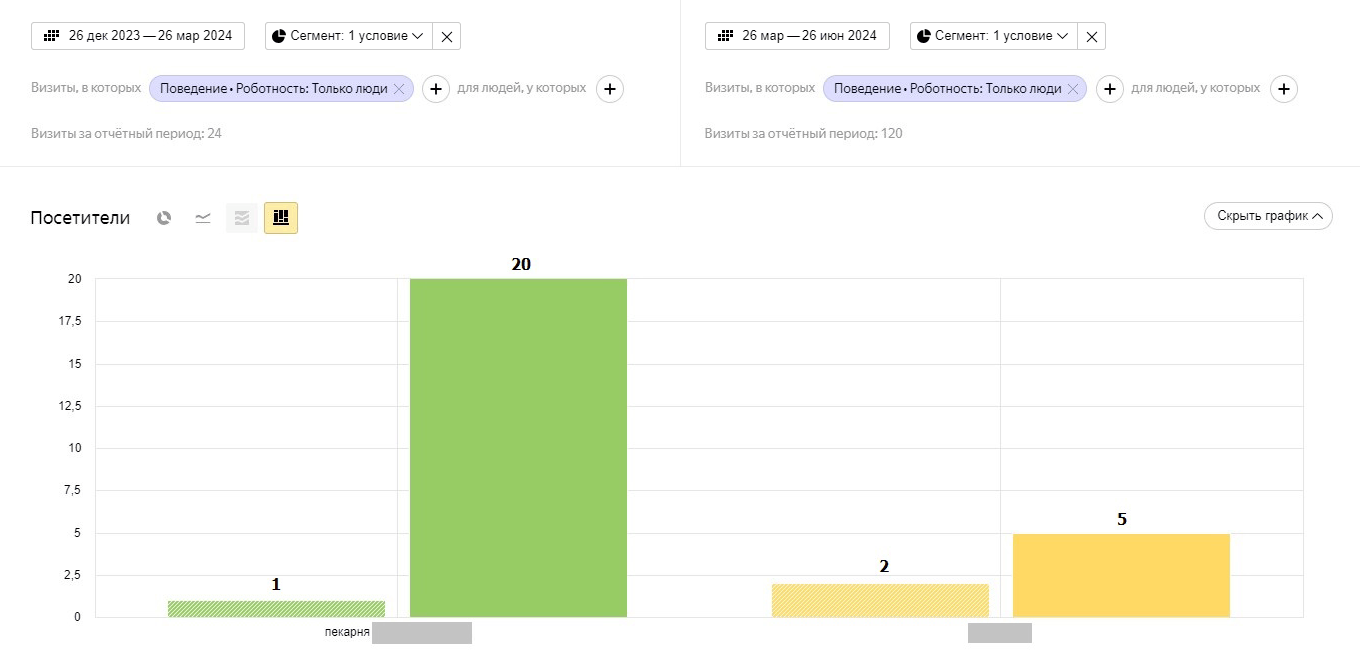Open date picker '26 мар — 26 июн 2024'
This screenshot has width=1360, height=660.
pos(797,36)
